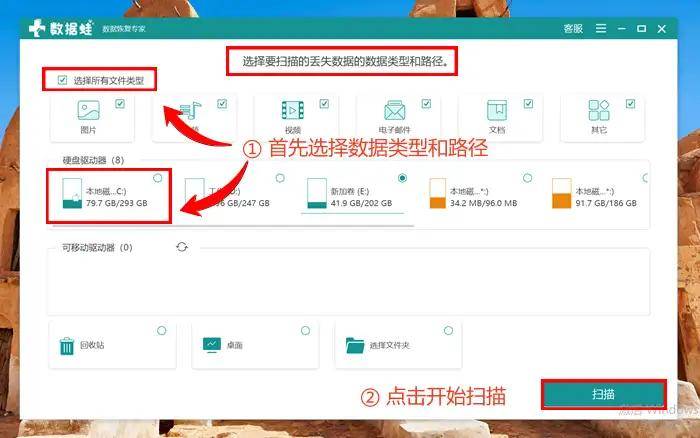
Task: Uncheck the 文档 file type checkbox
Action: [528, 104]
